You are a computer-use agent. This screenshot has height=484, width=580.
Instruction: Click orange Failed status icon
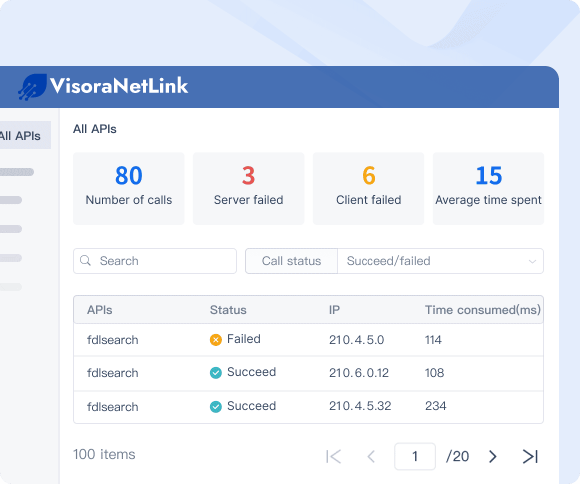click(x=216, y=340)
